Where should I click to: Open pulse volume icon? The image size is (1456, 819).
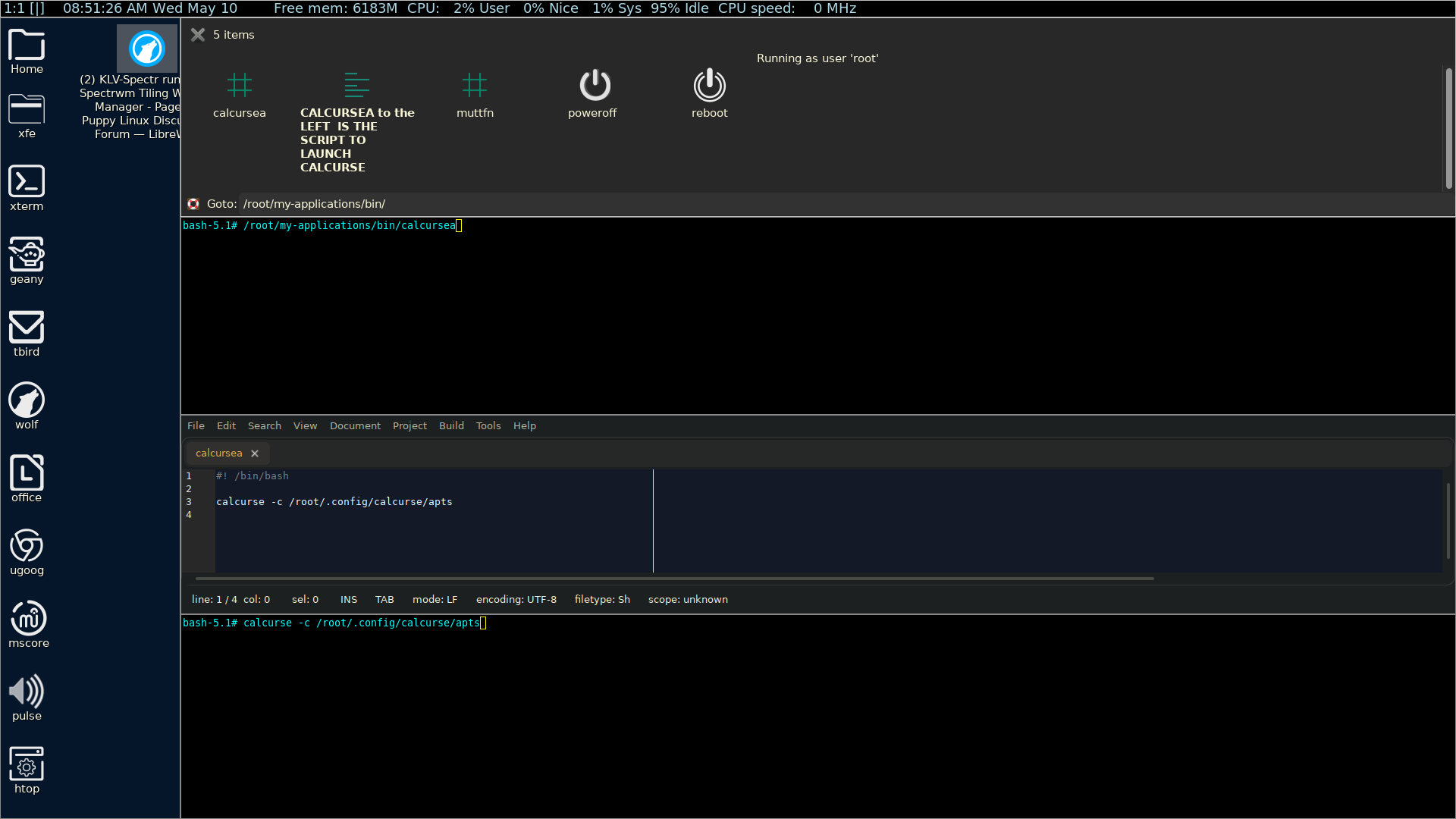(x=27, y=692)
